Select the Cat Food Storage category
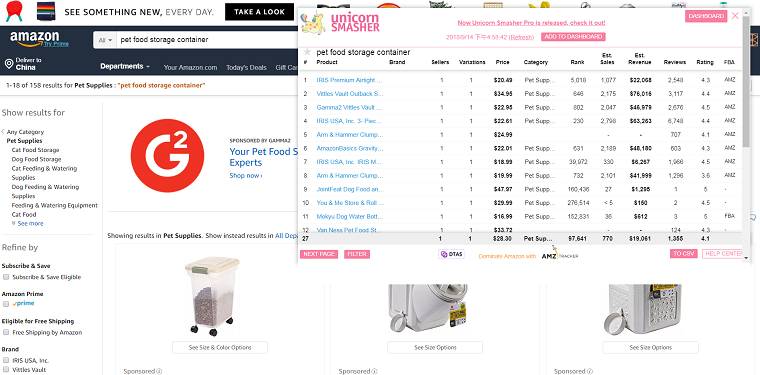Image resolution: width=760 pixels, height=375 pixels. pos(35,150)
